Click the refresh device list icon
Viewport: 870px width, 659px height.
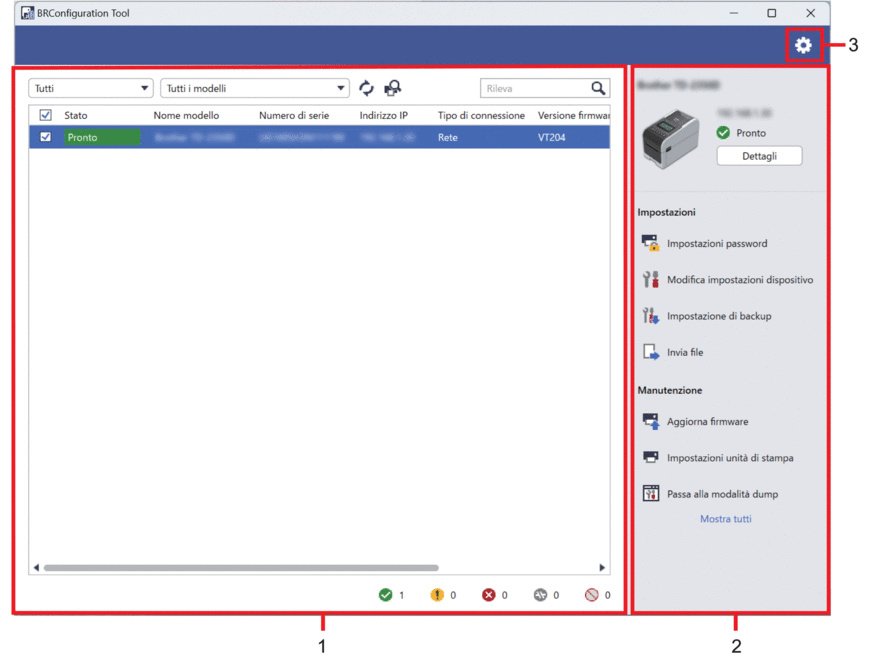pyautogui.click(x=366, y=88)
